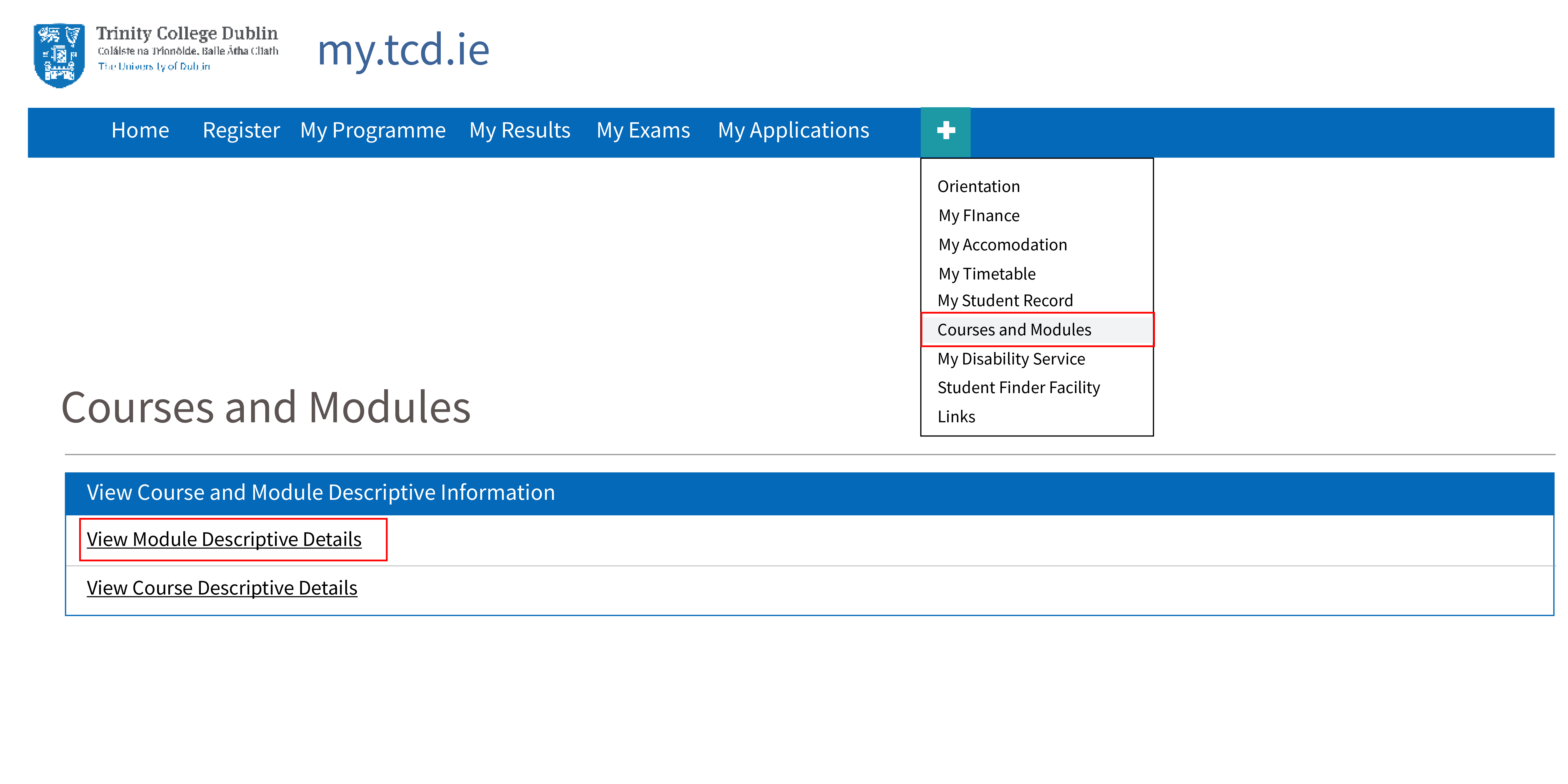Screen dimensions: 1568x784
Task: Select My FInance in dropdown list
Action: [x=979, y=216]
